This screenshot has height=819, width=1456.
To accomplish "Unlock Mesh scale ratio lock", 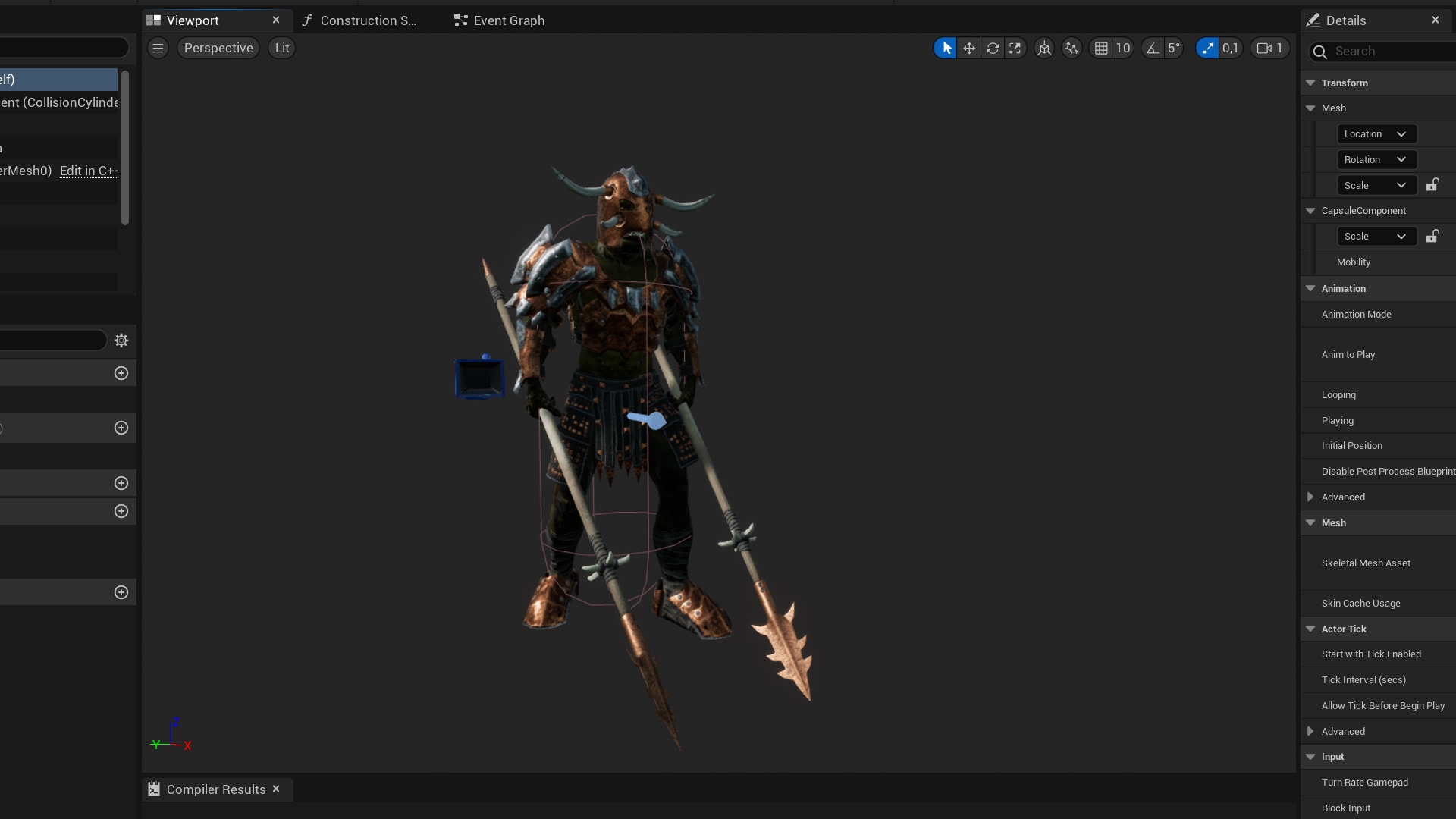I will click(1432, 185).
